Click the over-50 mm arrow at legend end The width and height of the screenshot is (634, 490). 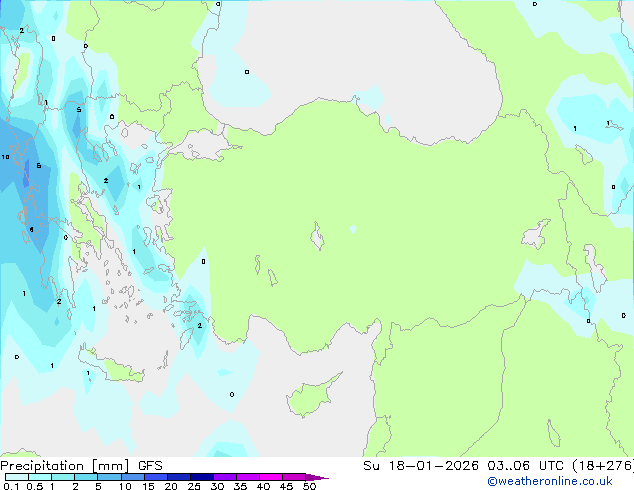pyautogui.click(x=317, y=477)
